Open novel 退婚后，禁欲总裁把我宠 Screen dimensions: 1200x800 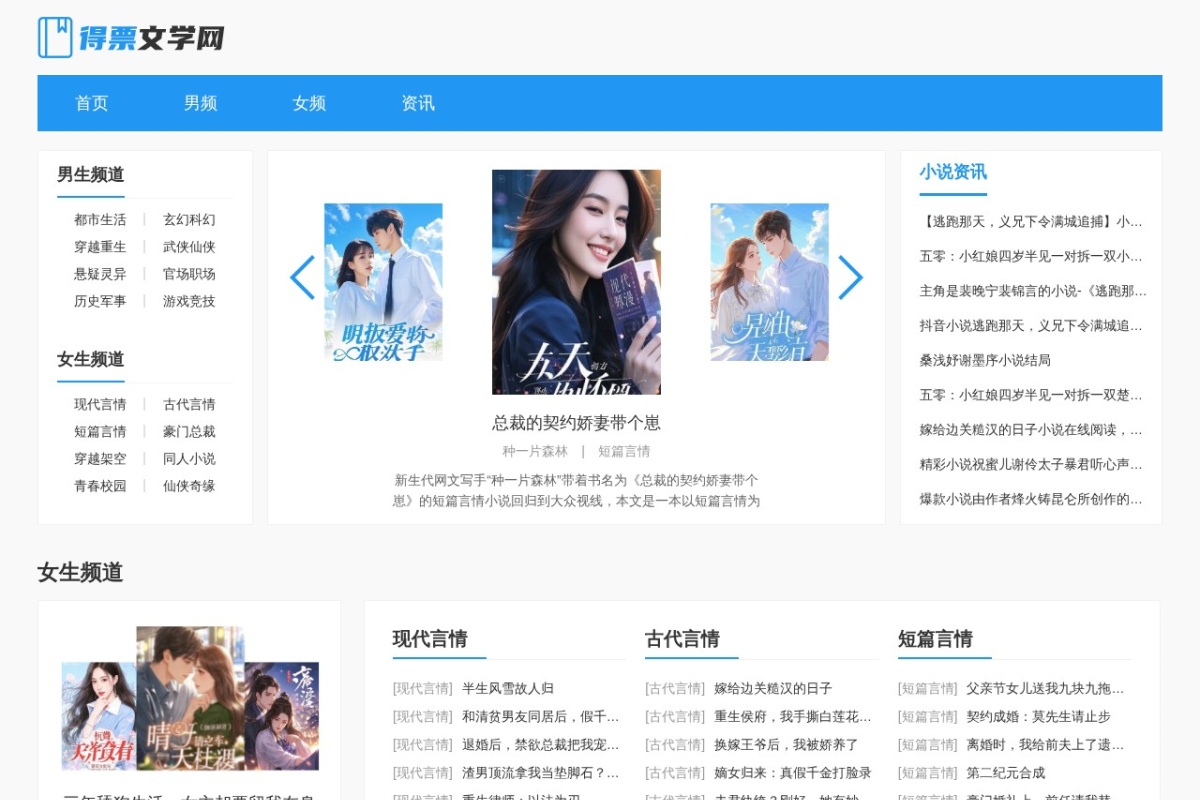click(x=541, y=744)
